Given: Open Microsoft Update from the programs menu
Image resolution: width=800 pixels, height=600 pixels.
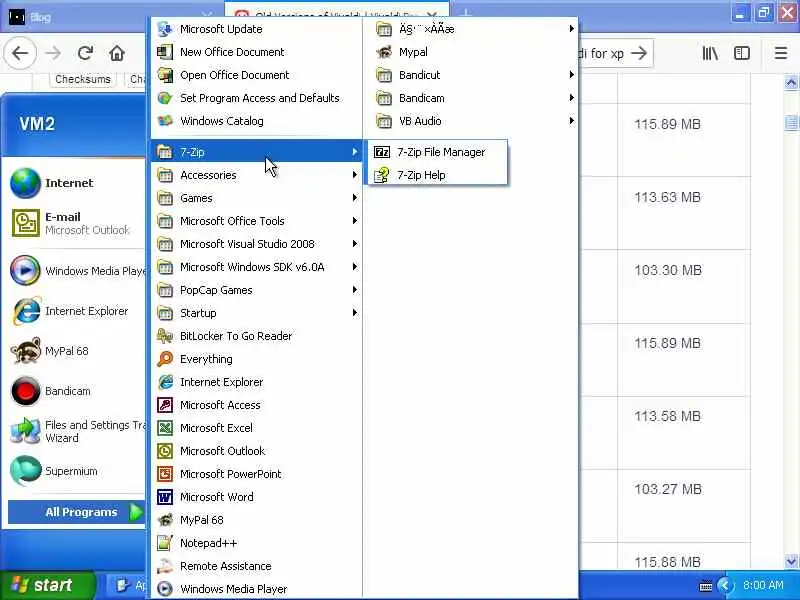Looking at the screenshot, I should 257,29.
